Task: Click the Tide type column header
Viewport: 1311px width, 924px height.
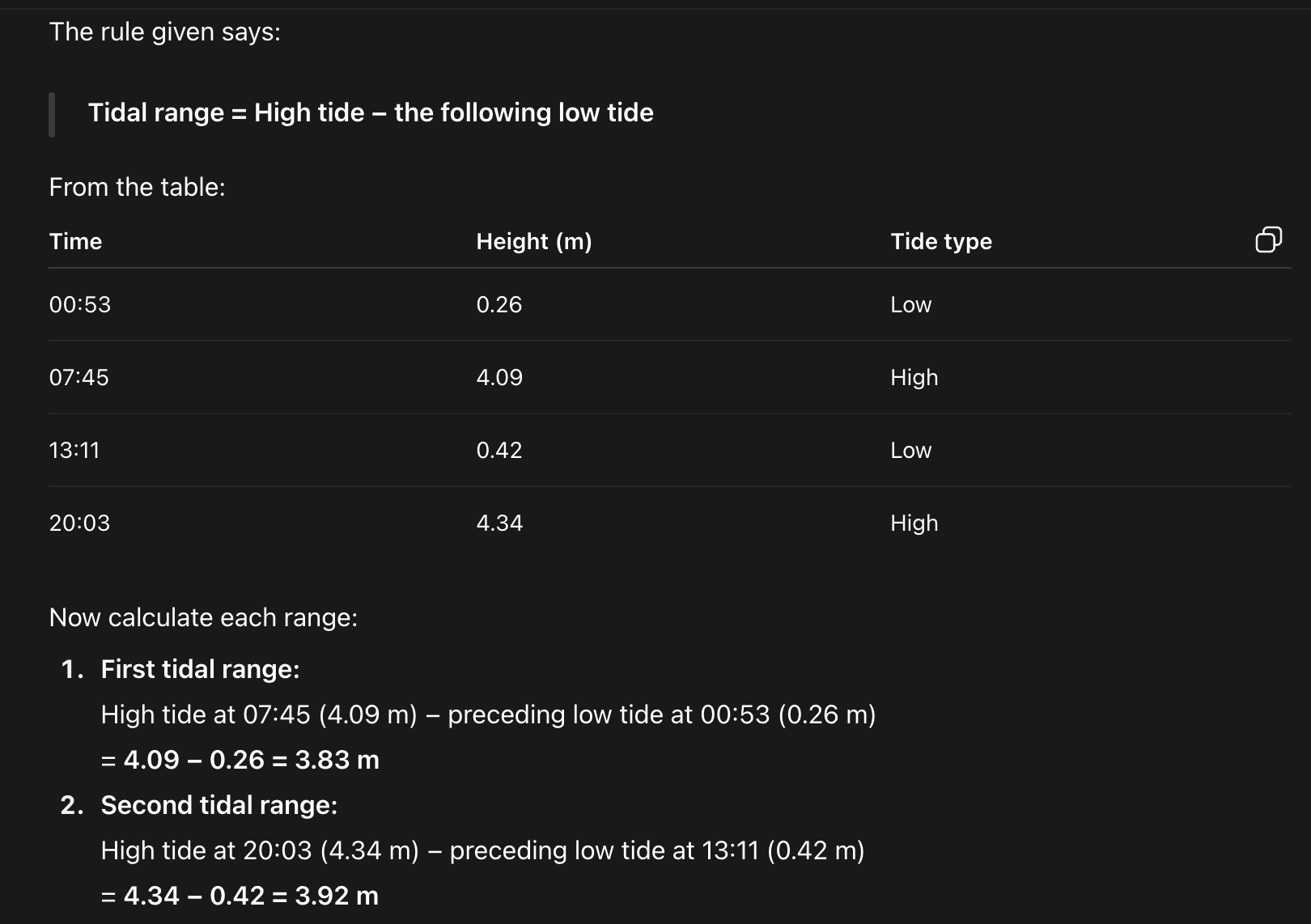Action: [x=941, y=241]
